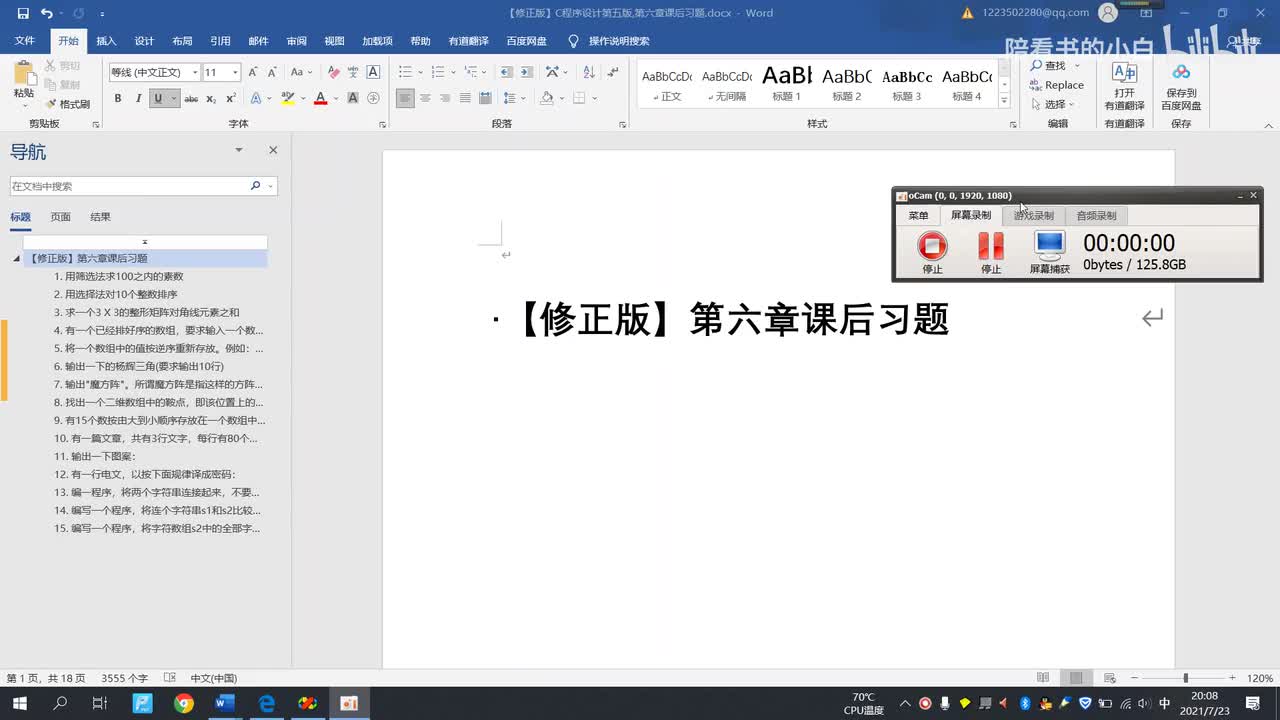
Task: Center align the paragraph
Action: (x=425, y=98)
